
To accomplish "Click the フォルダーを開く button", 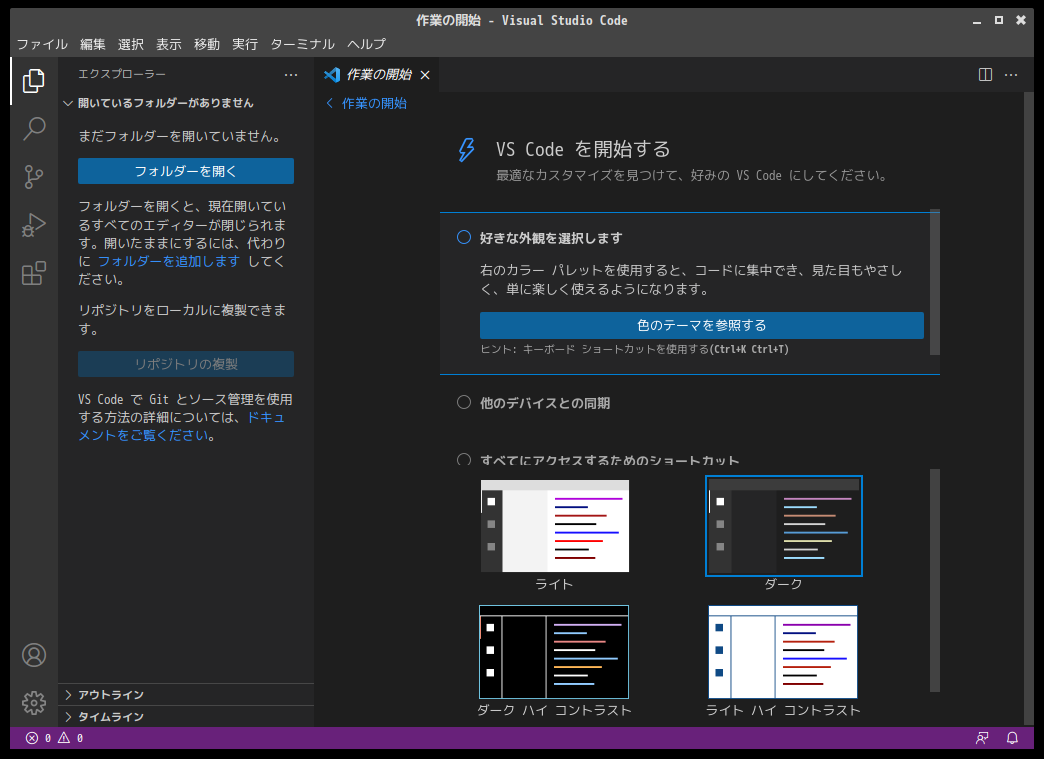I will point(186,171).
